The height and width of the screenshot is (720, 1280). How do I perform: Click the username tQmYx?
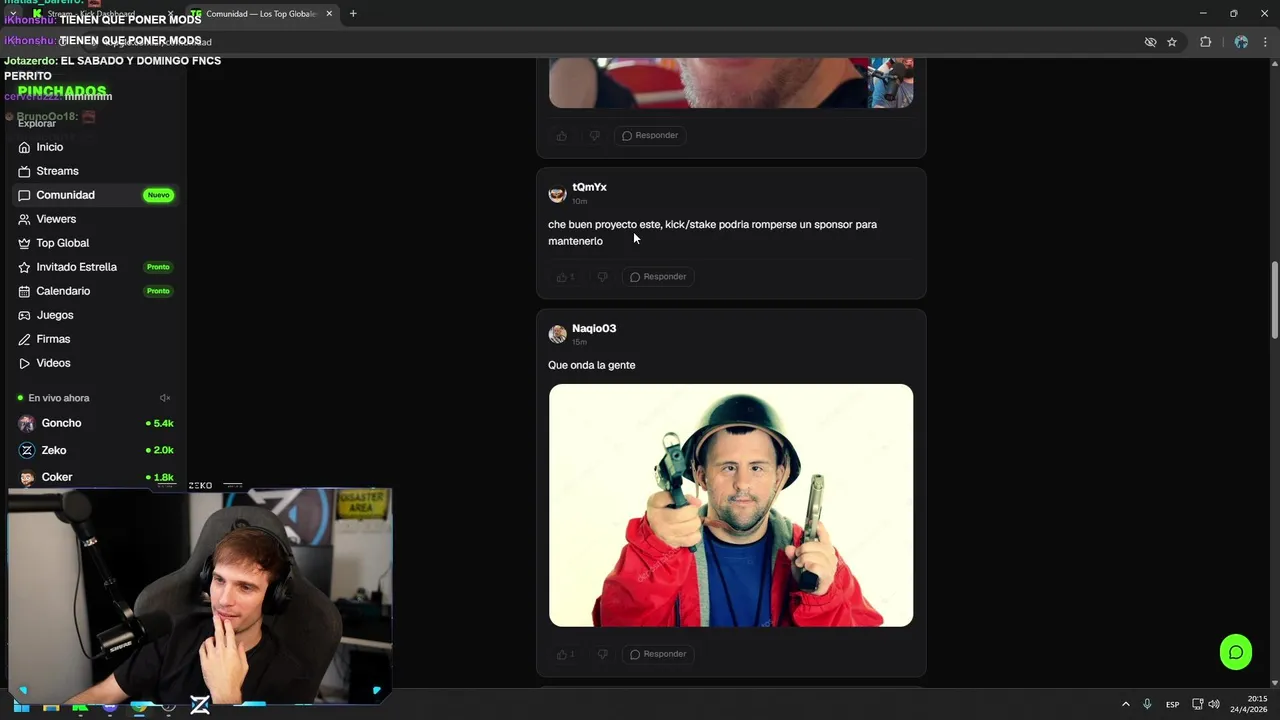589,187
